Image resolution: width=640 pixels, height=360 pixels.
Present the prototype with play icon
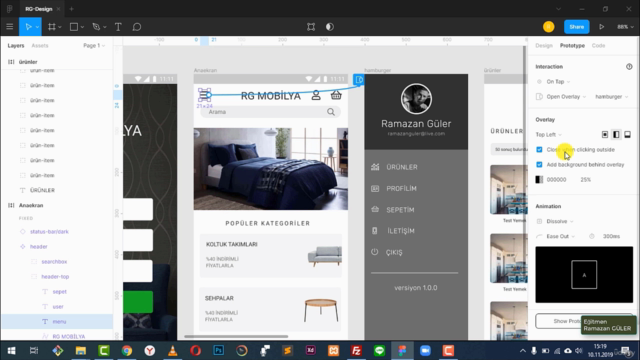(x=602, y=27)
